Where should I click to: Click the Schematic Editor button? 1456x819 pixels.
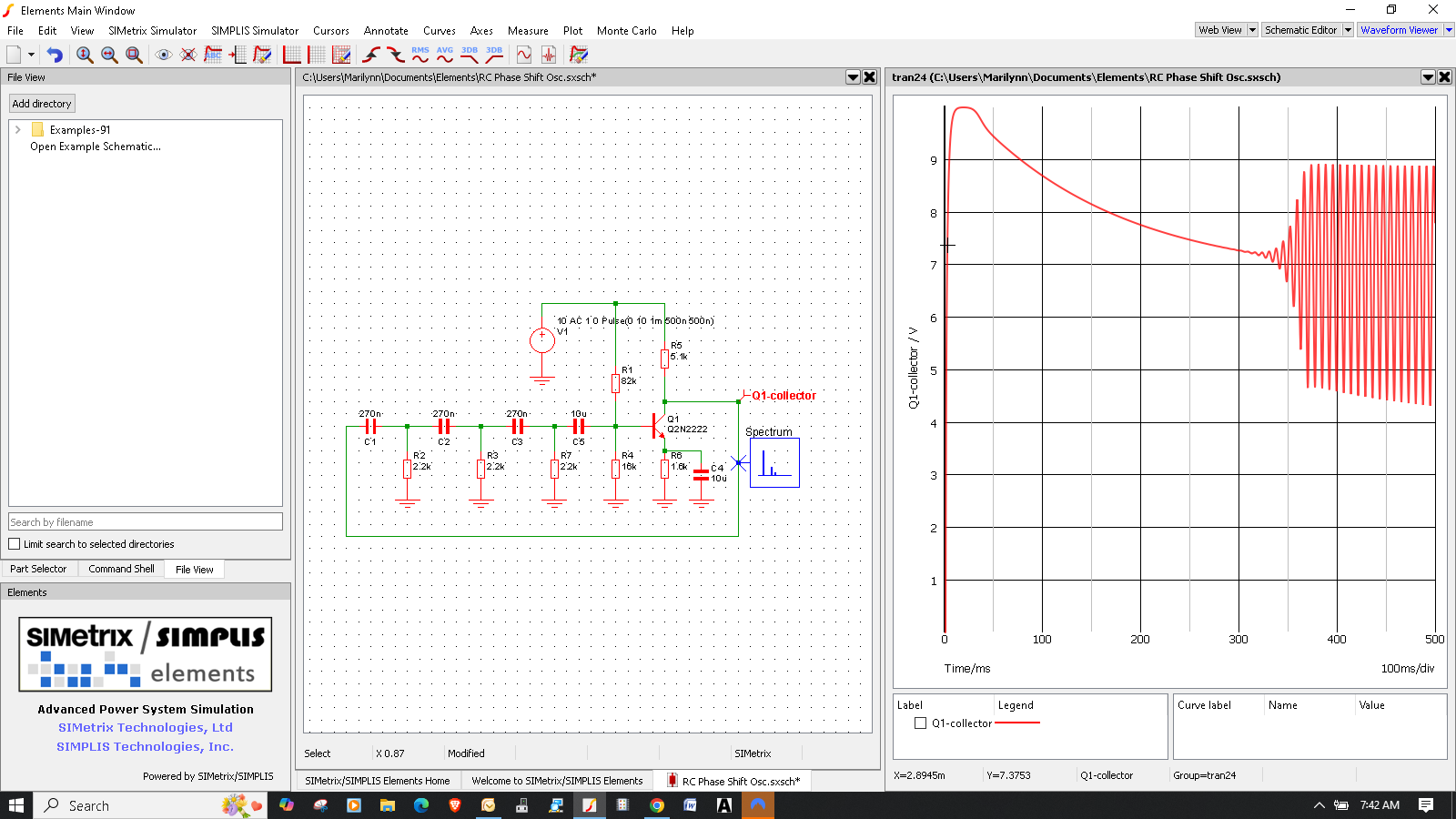click(1301, 30)
